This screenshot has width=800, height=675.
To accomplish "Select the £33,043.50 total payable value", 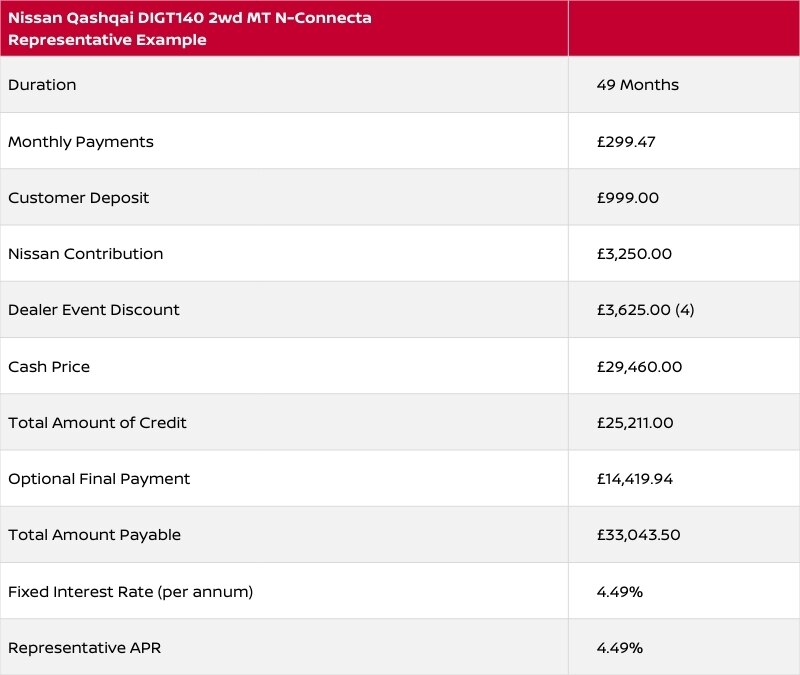I will click(638, 535).
